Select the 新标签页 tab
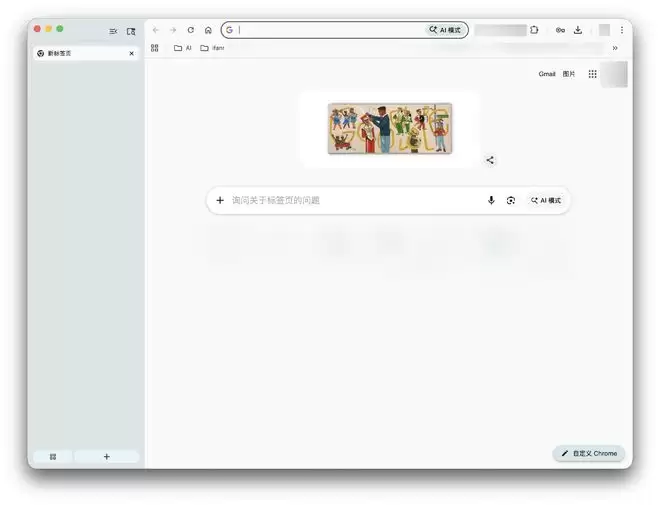This screenshot has height=505, width=660. tap(80, 53)
